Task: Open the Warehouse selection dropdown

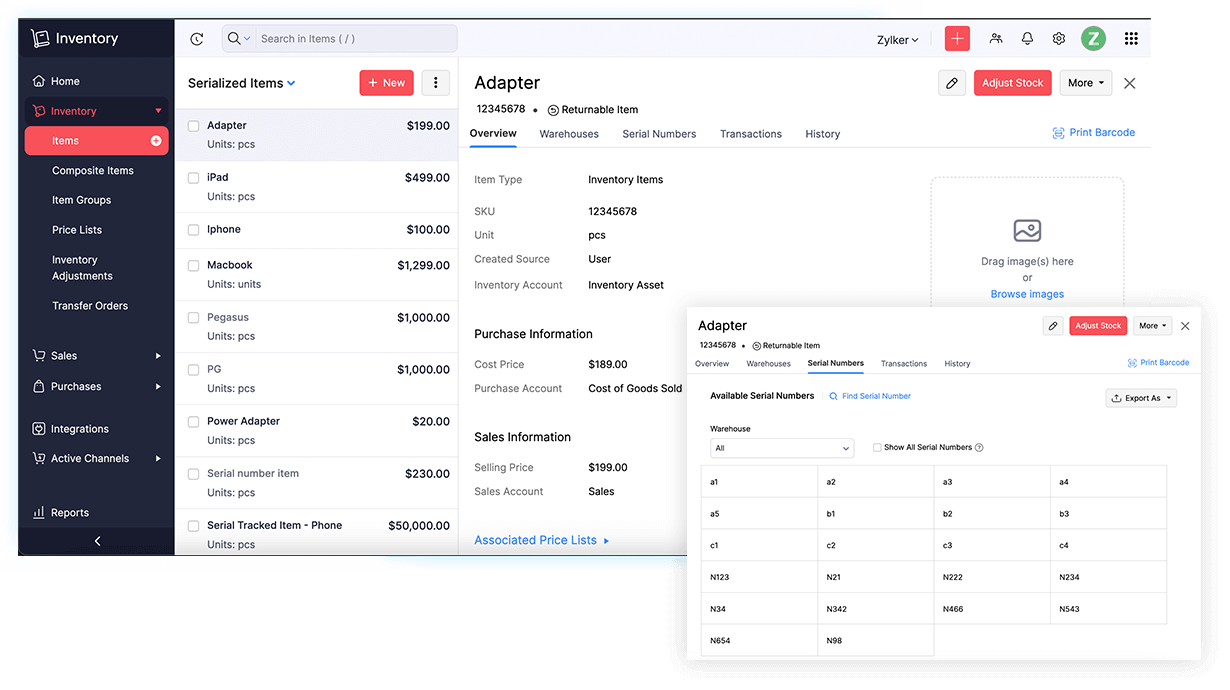Action: pyautogui.click(x=782, y=447)
